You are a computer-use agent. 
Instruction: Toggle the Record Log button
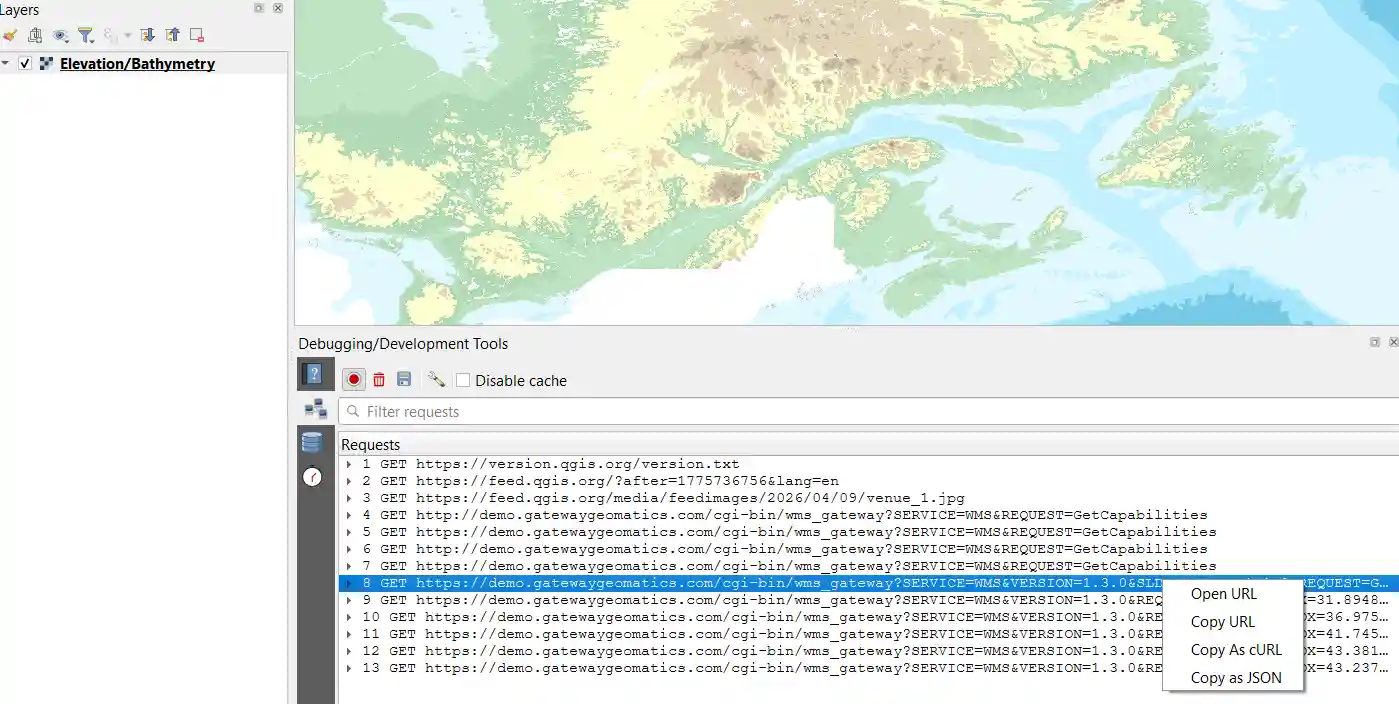tap(354, 379)
